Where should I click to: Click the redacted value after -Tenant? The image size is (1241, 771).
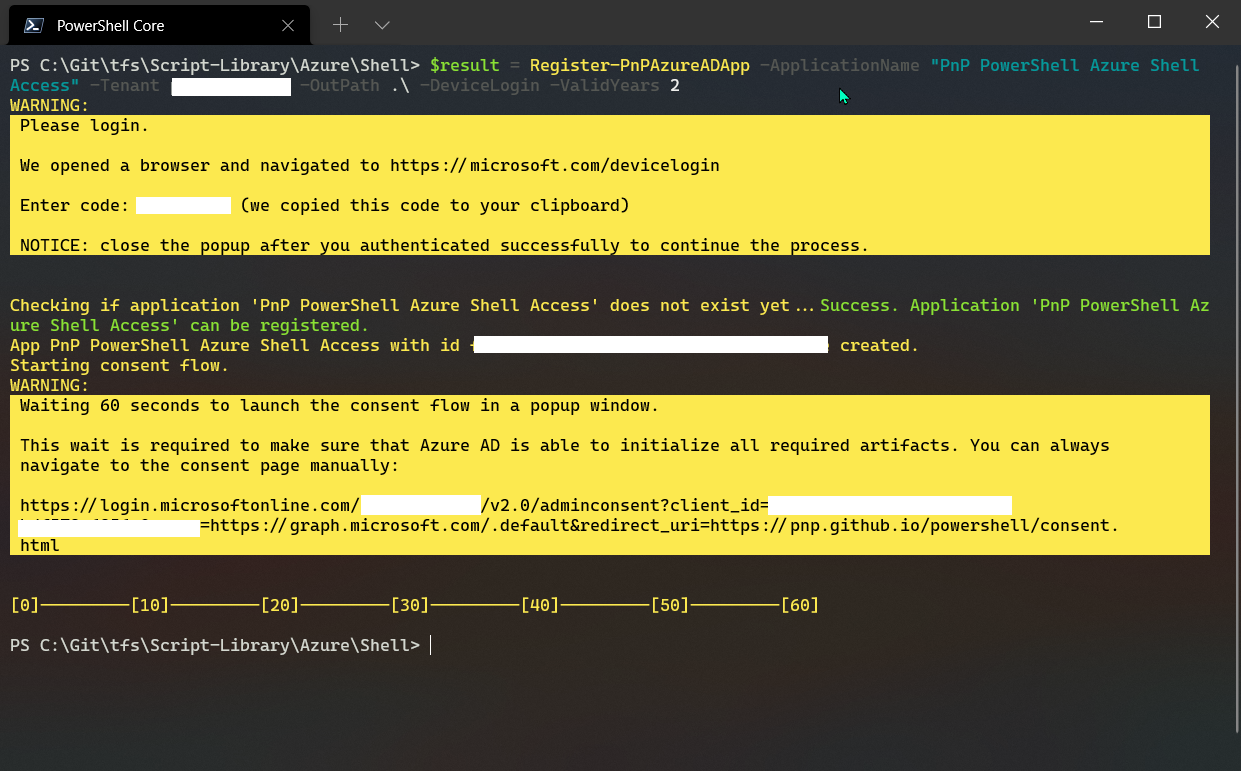pyautogui.click(x=230, y=85)
